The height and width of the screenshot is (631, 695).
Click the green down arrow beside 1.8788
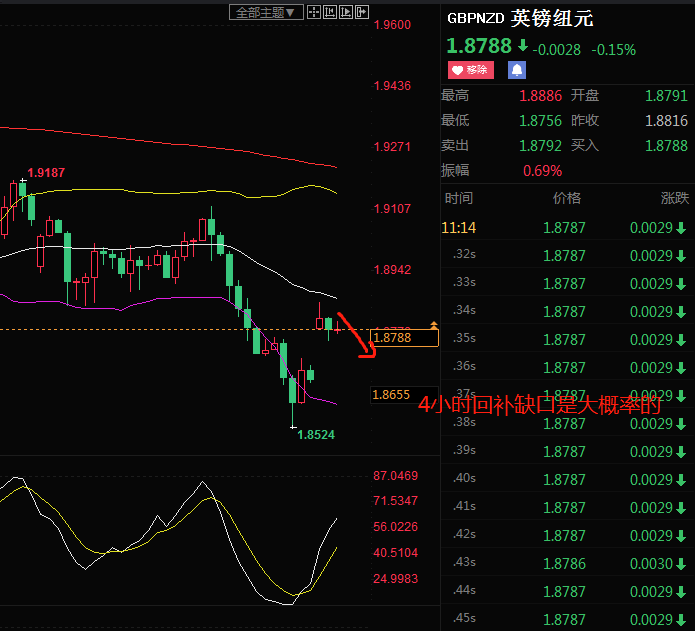(x=523, y=45)
